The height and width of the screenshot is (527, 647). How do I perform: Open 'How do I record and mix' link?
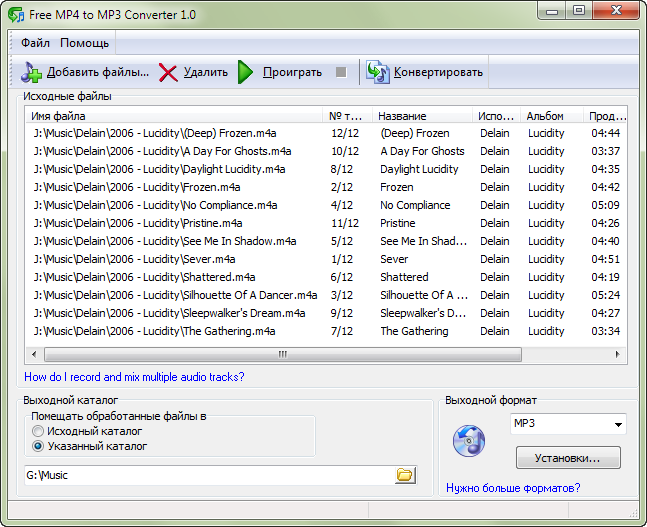coord(134,377)
